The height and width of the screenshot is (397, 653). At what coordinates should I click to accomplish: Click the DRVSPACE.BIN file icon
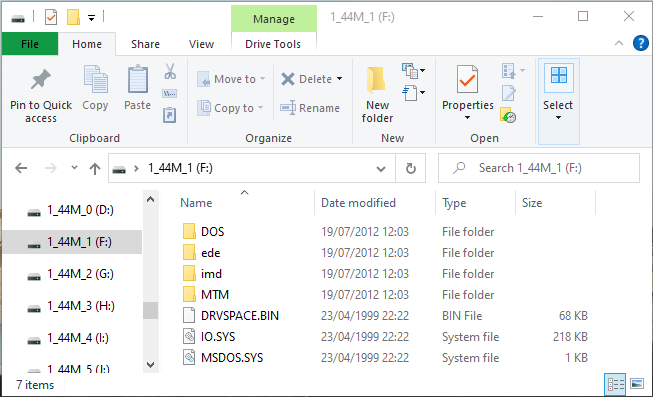189,315
